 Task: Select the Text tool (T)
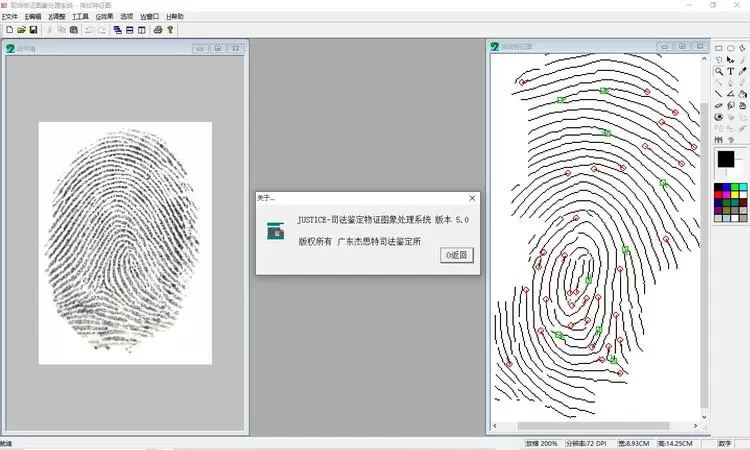click(731, 71)
